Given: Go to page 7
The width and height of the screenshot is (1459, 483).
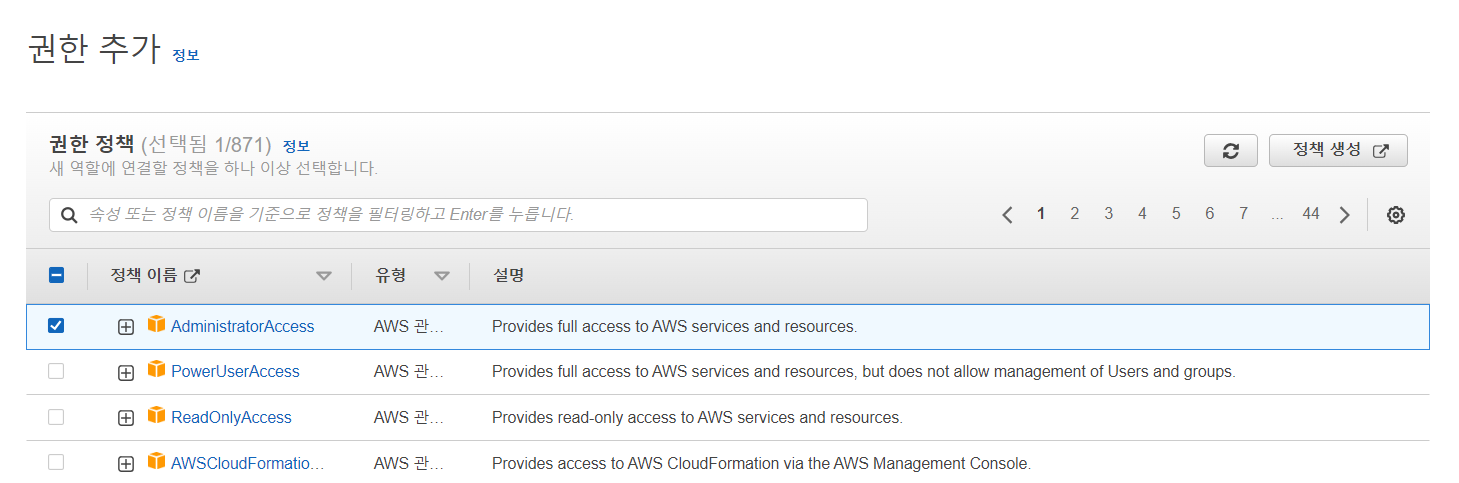Looking at the screenshot, I should tap(1243, 213).
